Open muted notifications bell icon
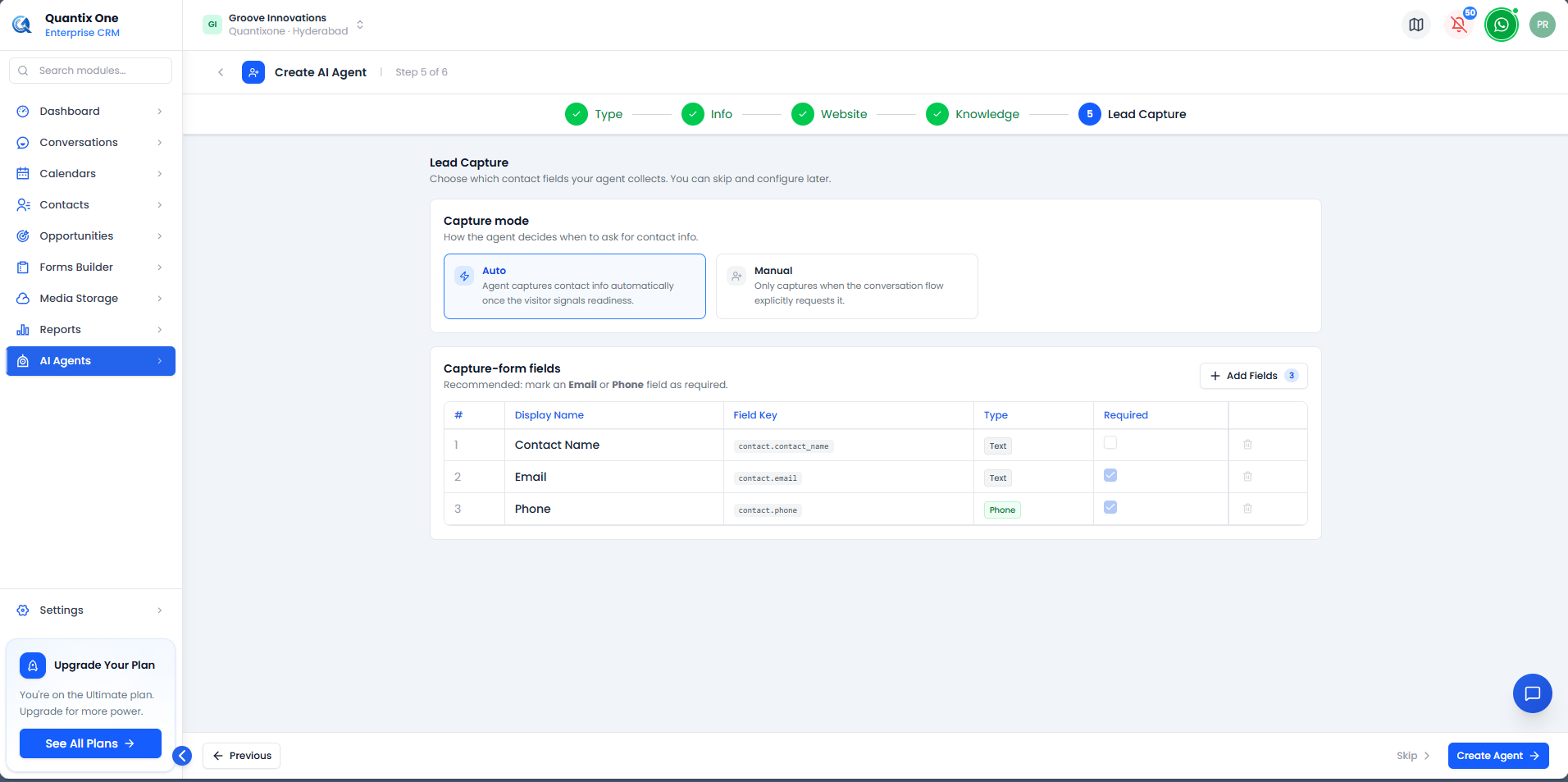Viewport: 1568px width, 782px height. tap(1459, 25)
